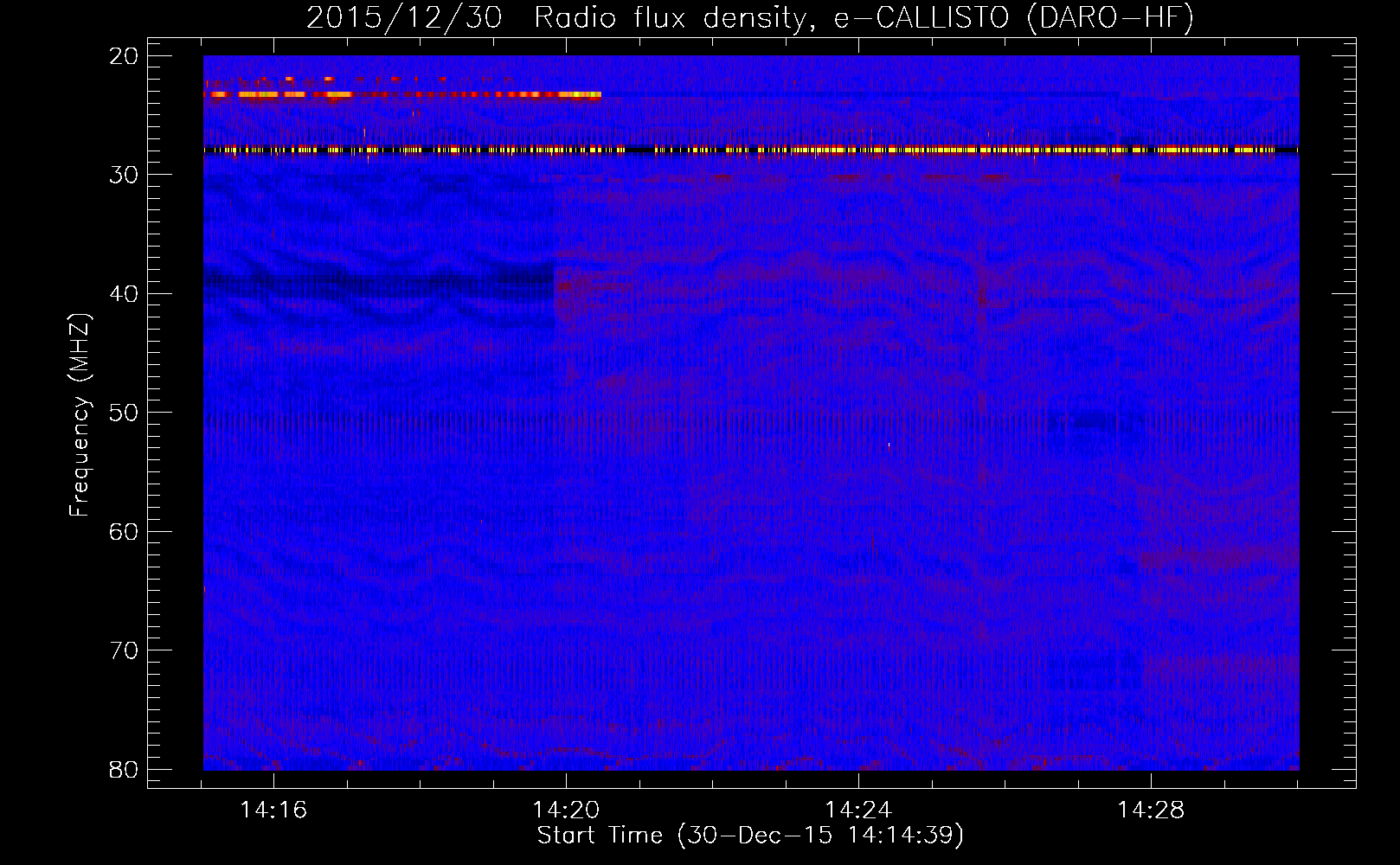This screenshot has width=1400, height=865.
Task: Click the 14:20 time tick label
Action: (x=566, y=811)
